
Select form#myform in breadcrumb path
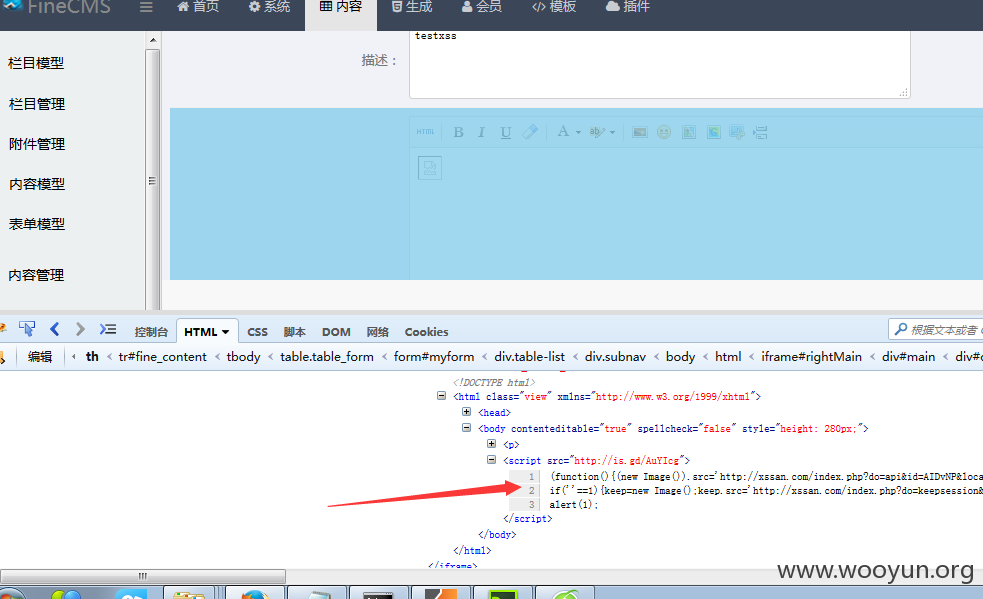(x=434, y=357)
